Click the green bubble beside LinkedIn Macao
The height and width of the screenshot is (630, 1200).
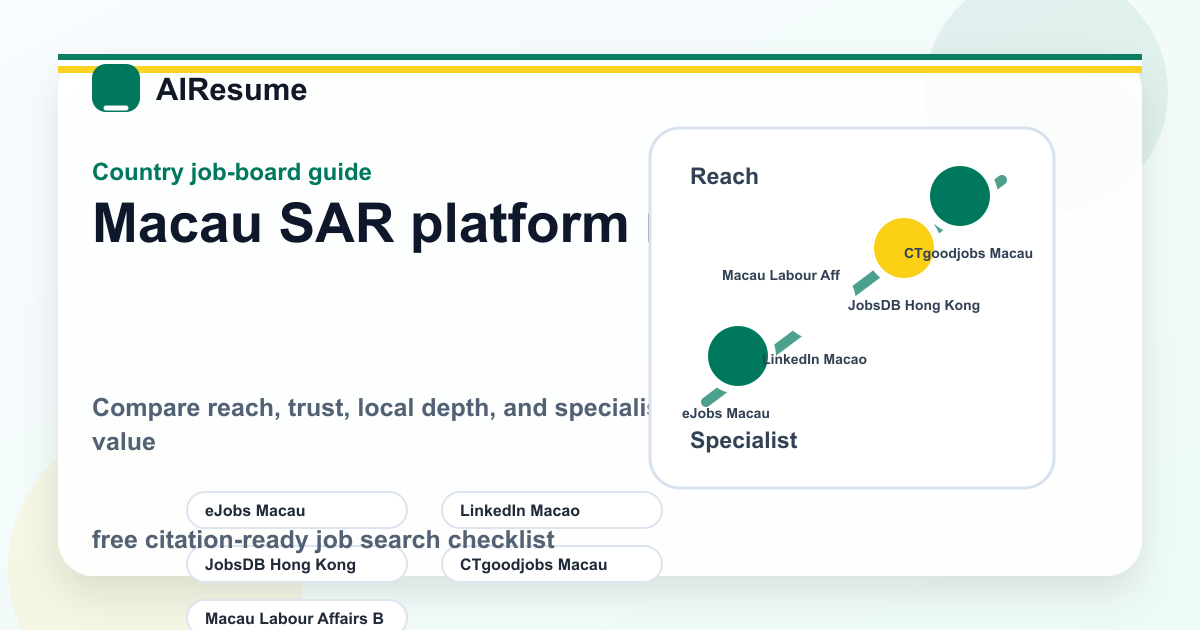click(x=737, y=356)
